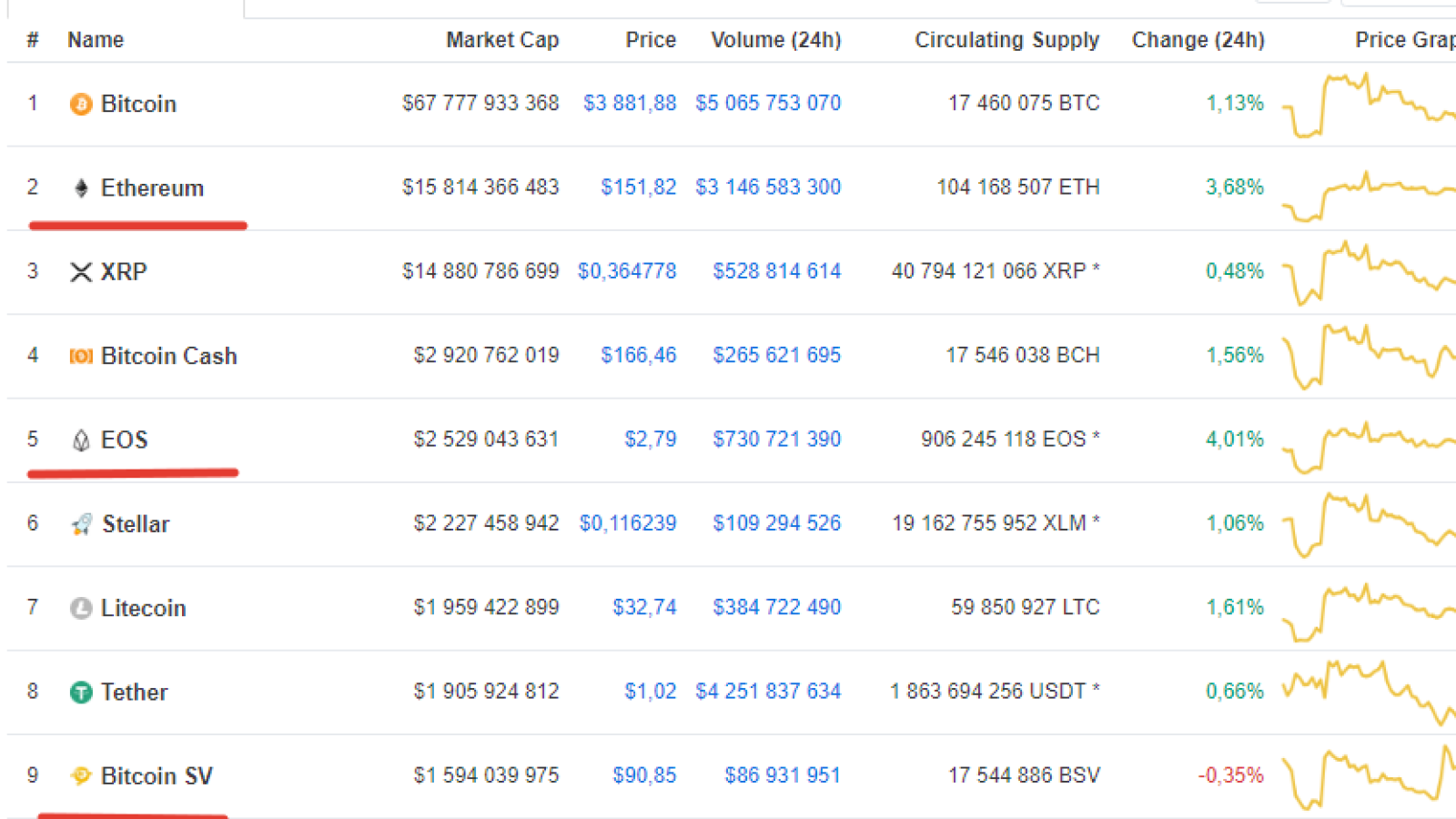Screen dimensions: 1456x819
Task: Click XRP volume $528 814 614
Action: (x=777, y=271)
